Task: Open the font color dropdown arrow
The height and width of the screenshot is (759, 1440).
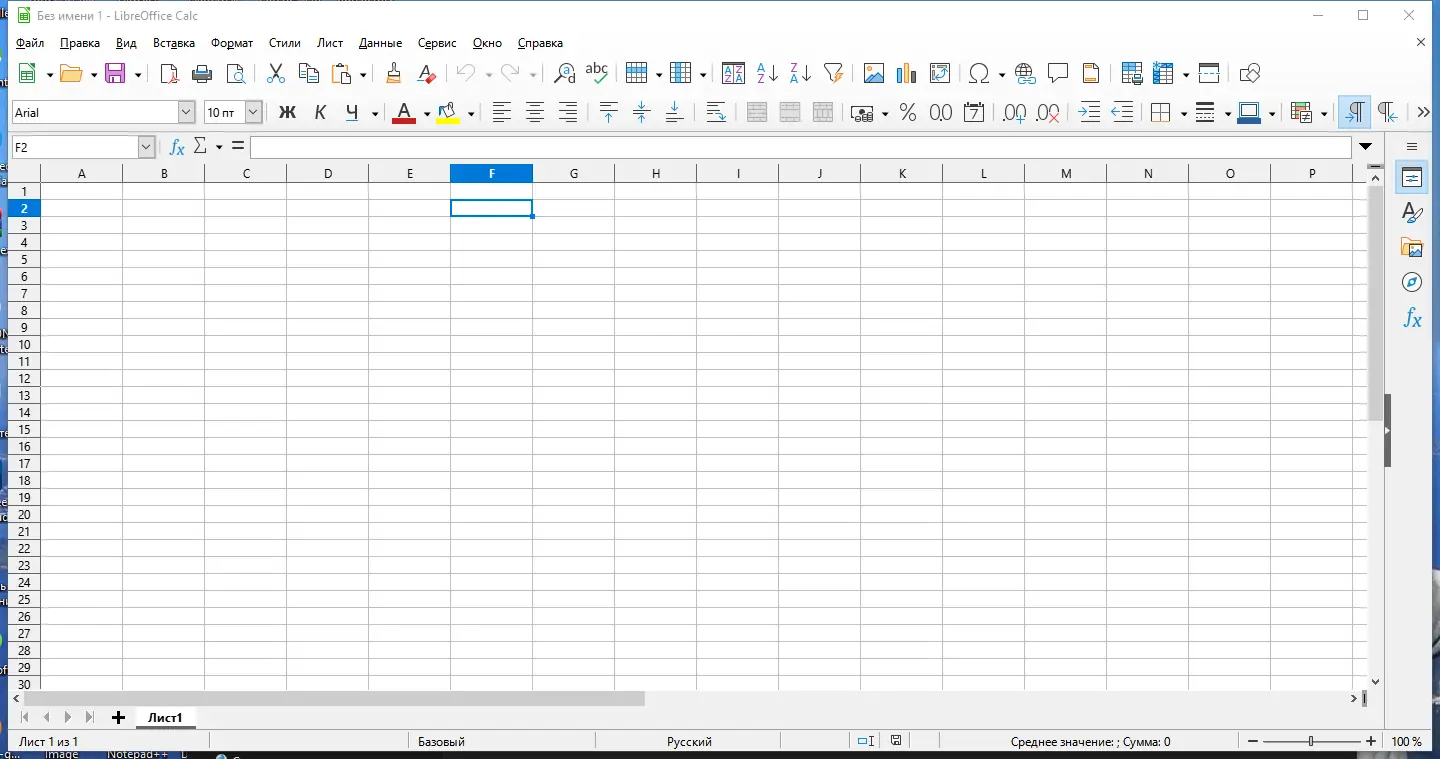Action: 427,114
